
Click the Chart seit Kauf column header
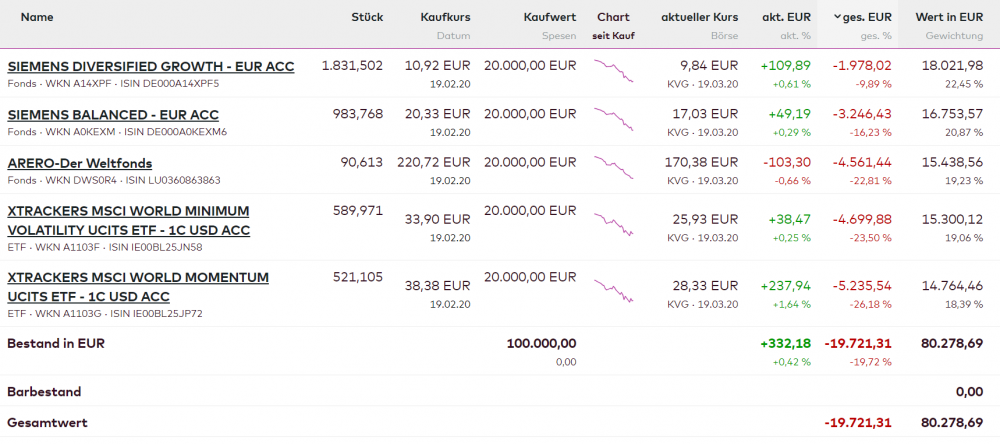tap(613, 18)
